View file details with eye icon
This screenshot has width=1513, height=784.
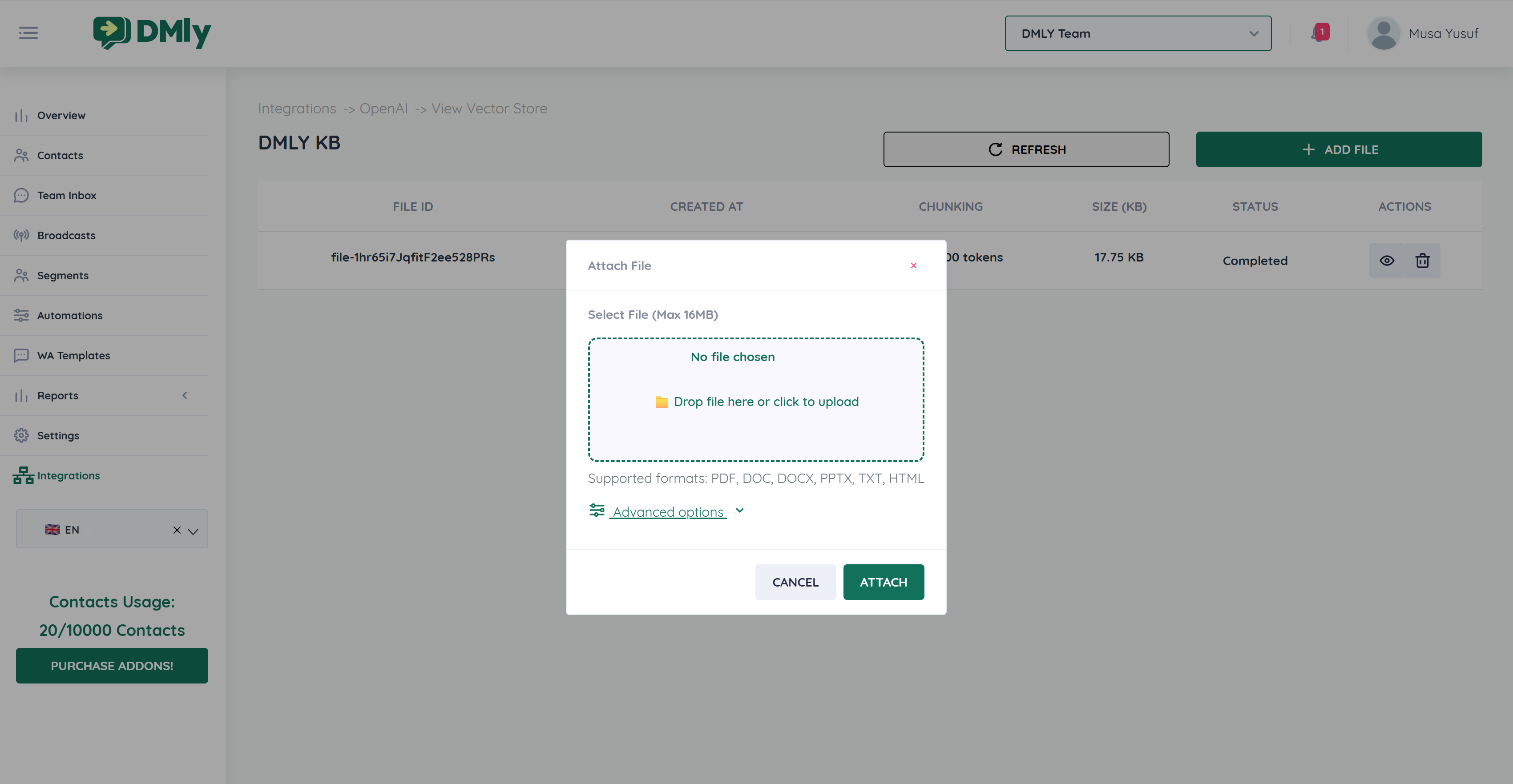coord(1386,261)
